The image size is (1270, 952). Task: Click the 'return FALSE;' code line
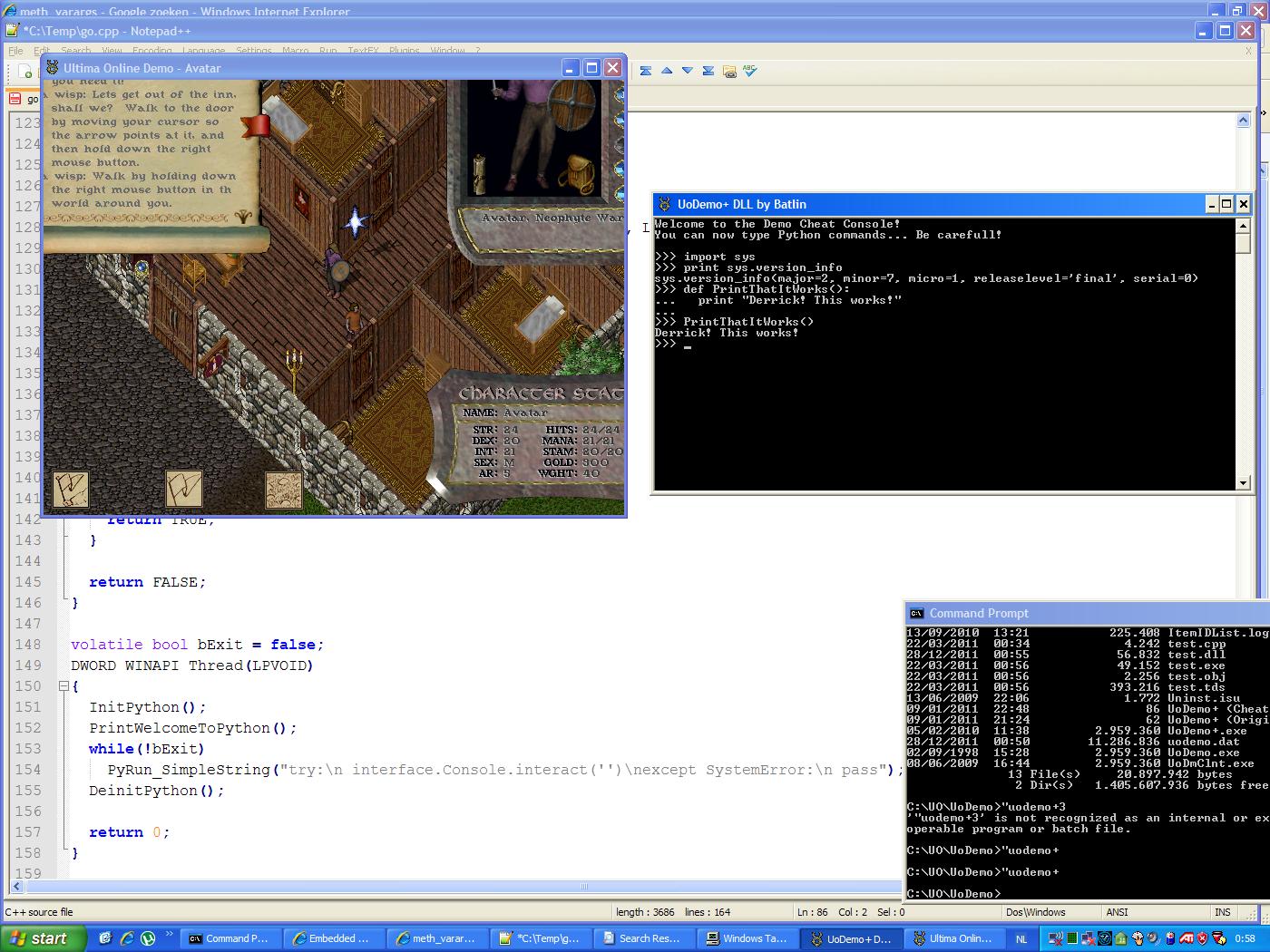tap(147, 582)
